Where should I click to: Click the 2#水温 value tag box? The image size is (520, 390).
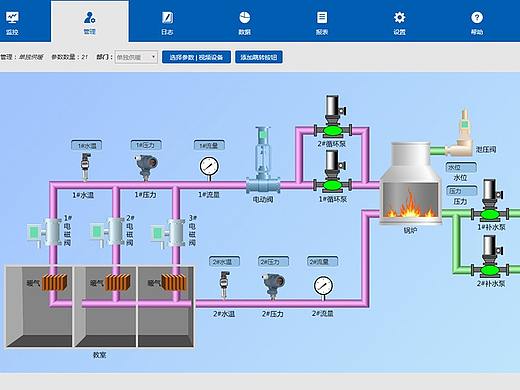pyautogui.click(x=224, y=261)
